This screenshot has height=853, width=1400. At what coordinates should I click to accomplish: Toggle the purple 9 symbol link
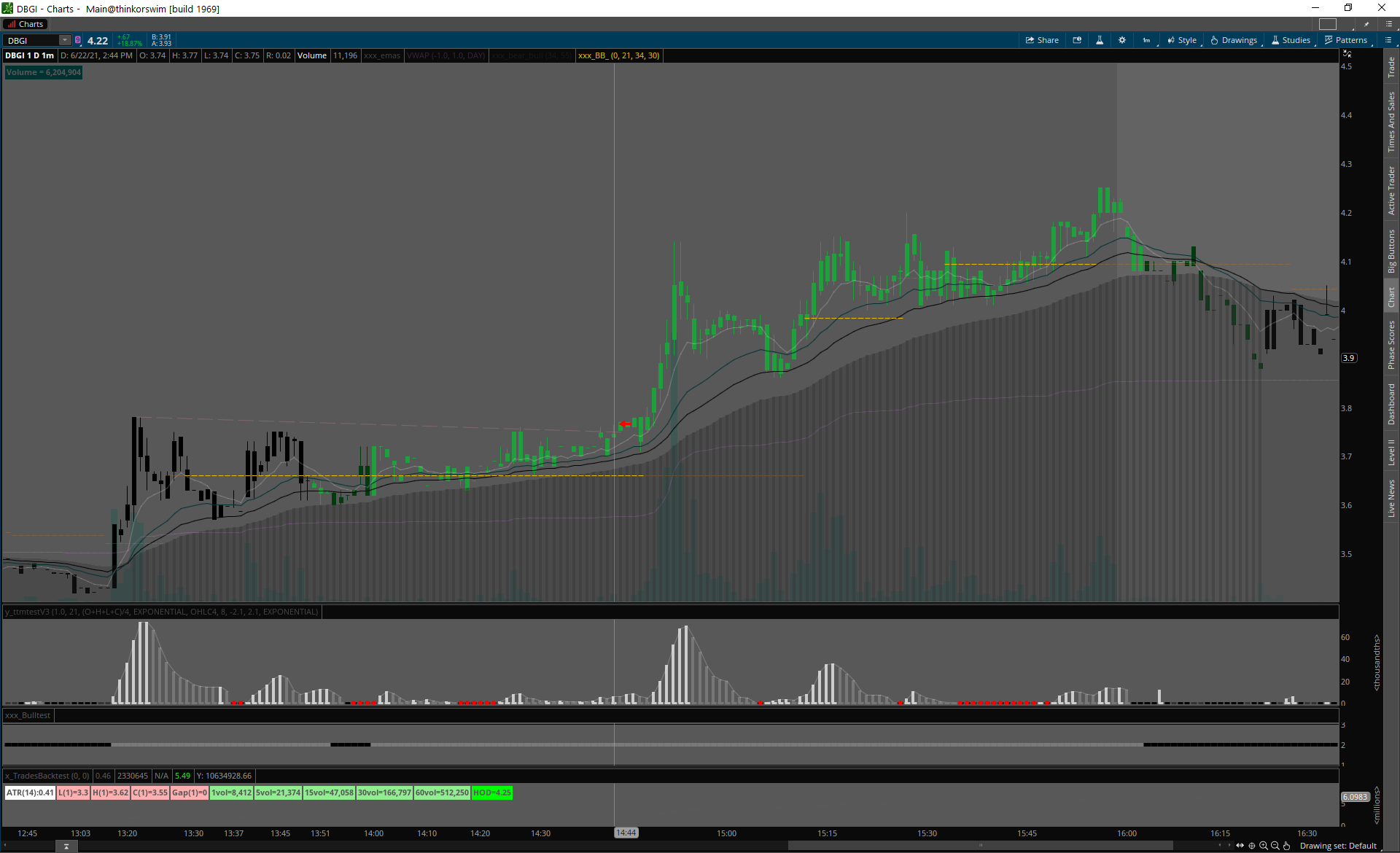pos(78,40)
